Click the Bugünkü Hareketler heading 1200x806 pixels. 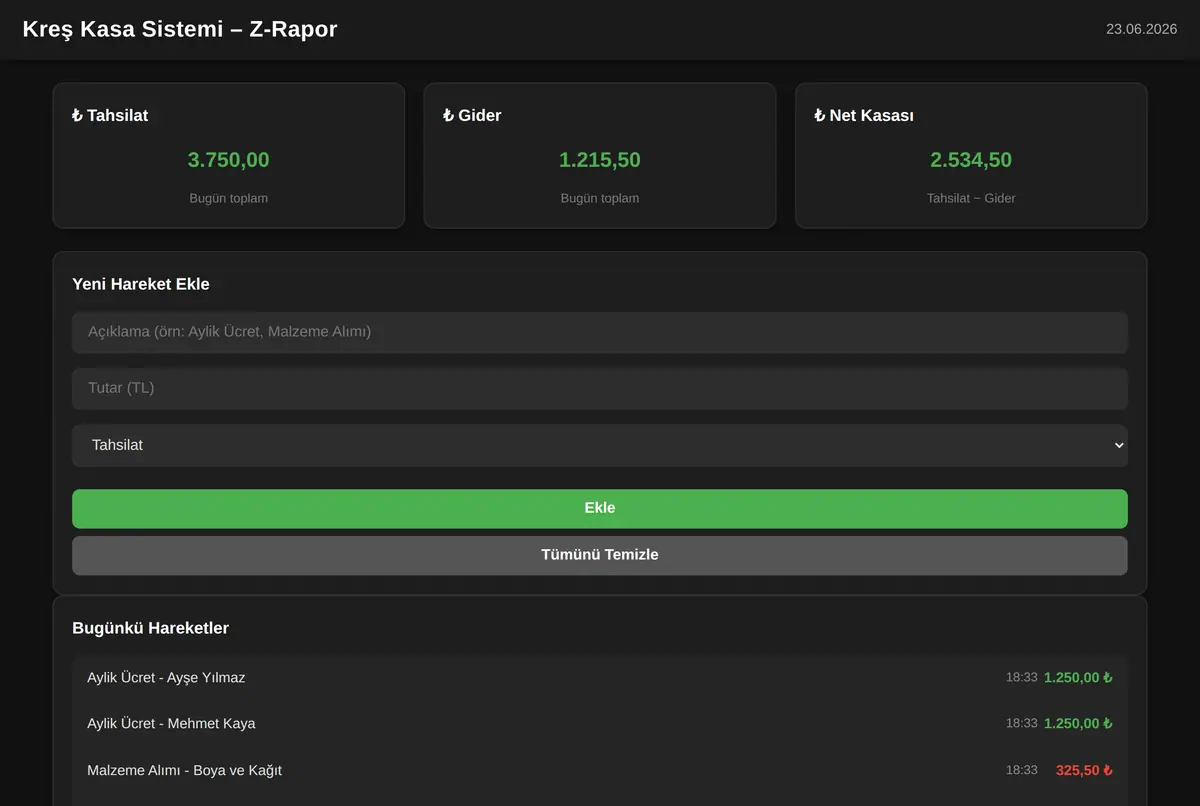coord(151,628)
